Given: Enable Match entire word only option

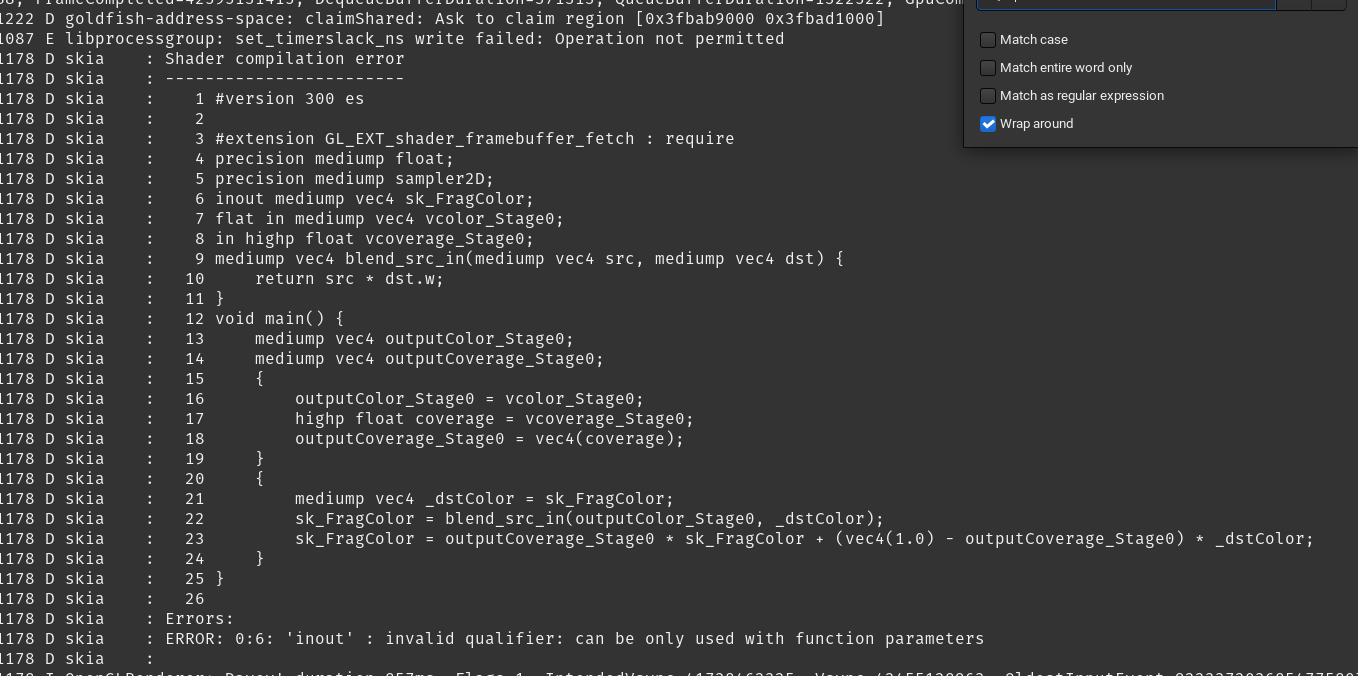Looking at the screenshot, I should 988,68.
